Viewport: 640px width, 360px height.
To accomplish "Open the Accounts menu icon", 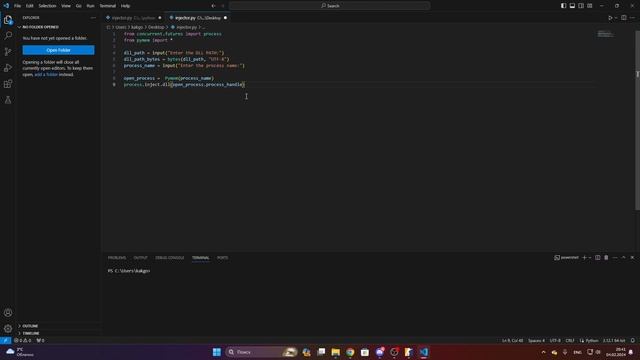I will coord(8,313).
